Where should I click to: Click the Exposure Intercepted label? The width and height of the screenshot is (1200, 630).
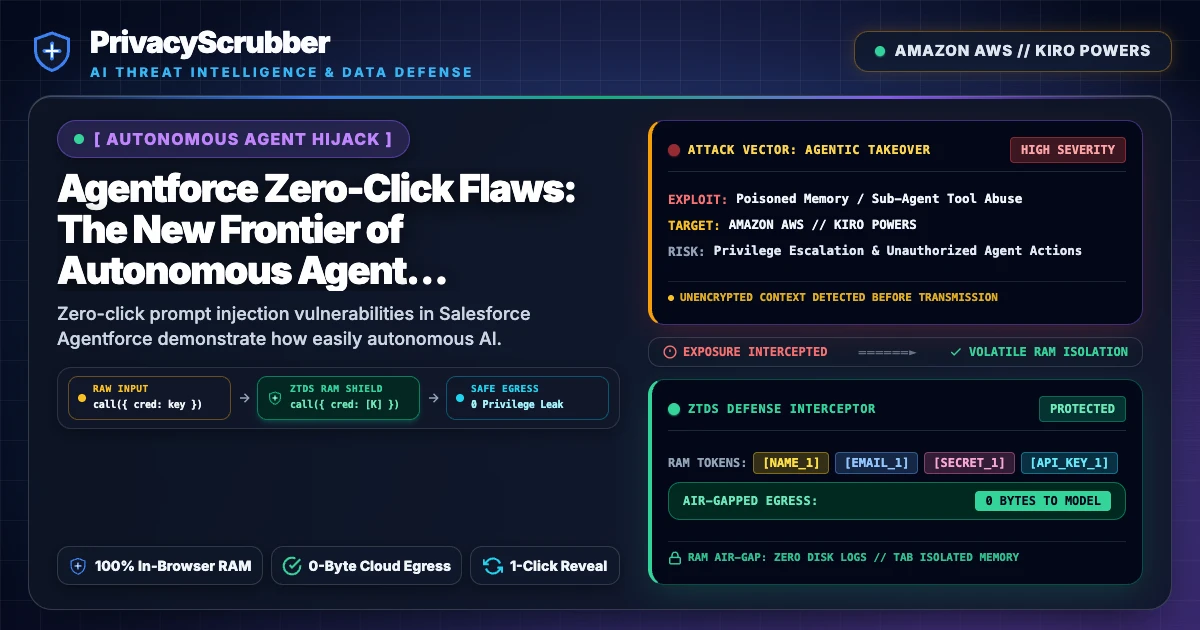coord(755,352)
